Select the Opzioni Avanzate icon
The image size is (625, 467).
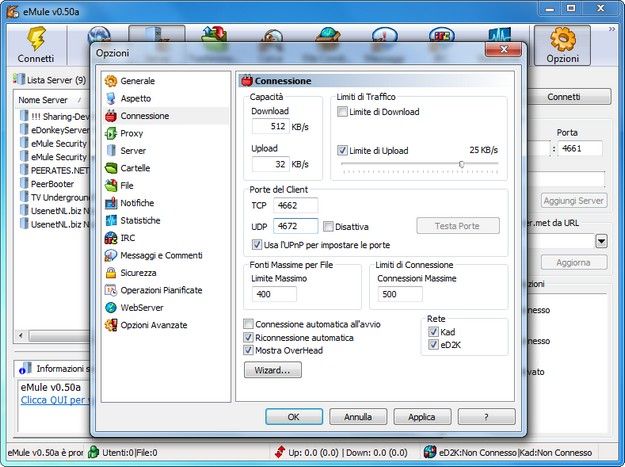point(111,325)
